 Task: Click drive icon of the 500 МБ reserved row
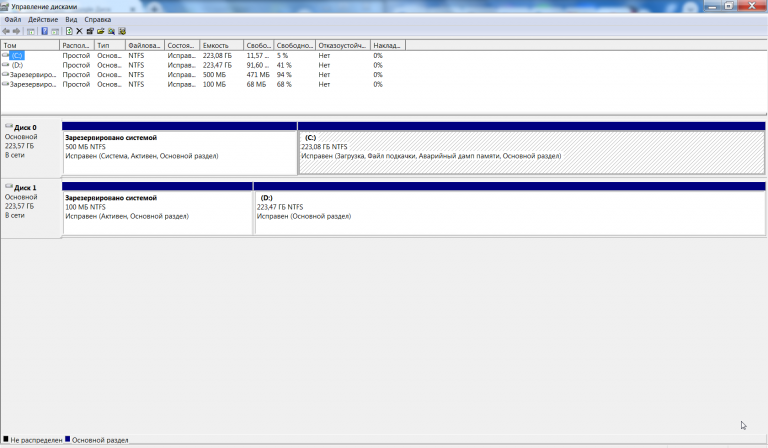[5, 74]
